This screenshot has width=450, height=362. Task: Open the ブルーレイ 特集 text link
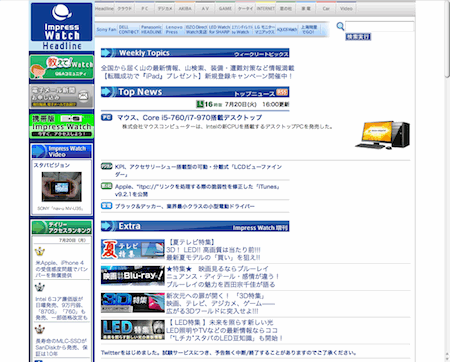(x=223, y=277)
